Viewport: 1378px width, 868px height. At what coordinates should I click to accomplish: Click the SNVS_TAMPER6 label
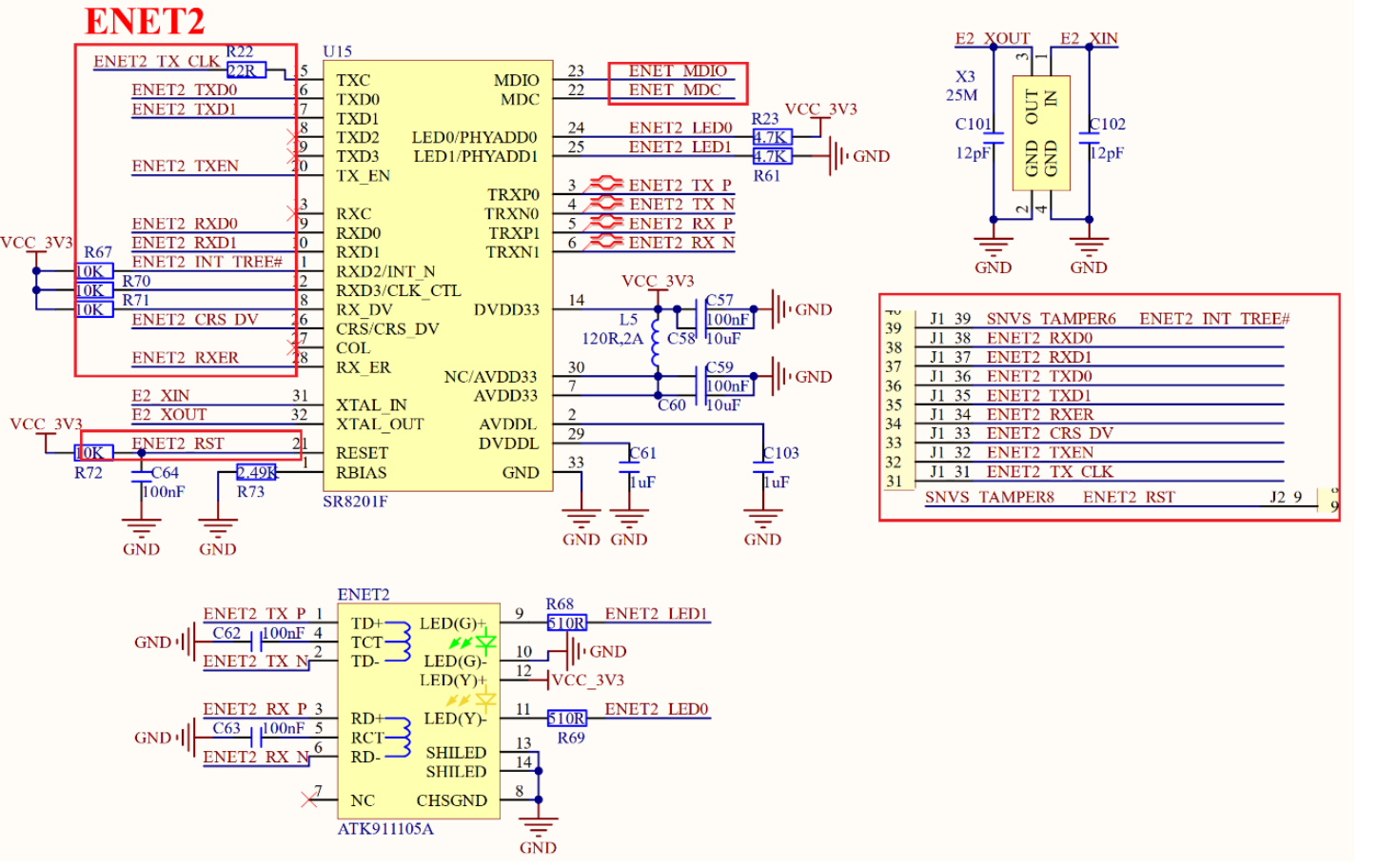(1051, 319)
